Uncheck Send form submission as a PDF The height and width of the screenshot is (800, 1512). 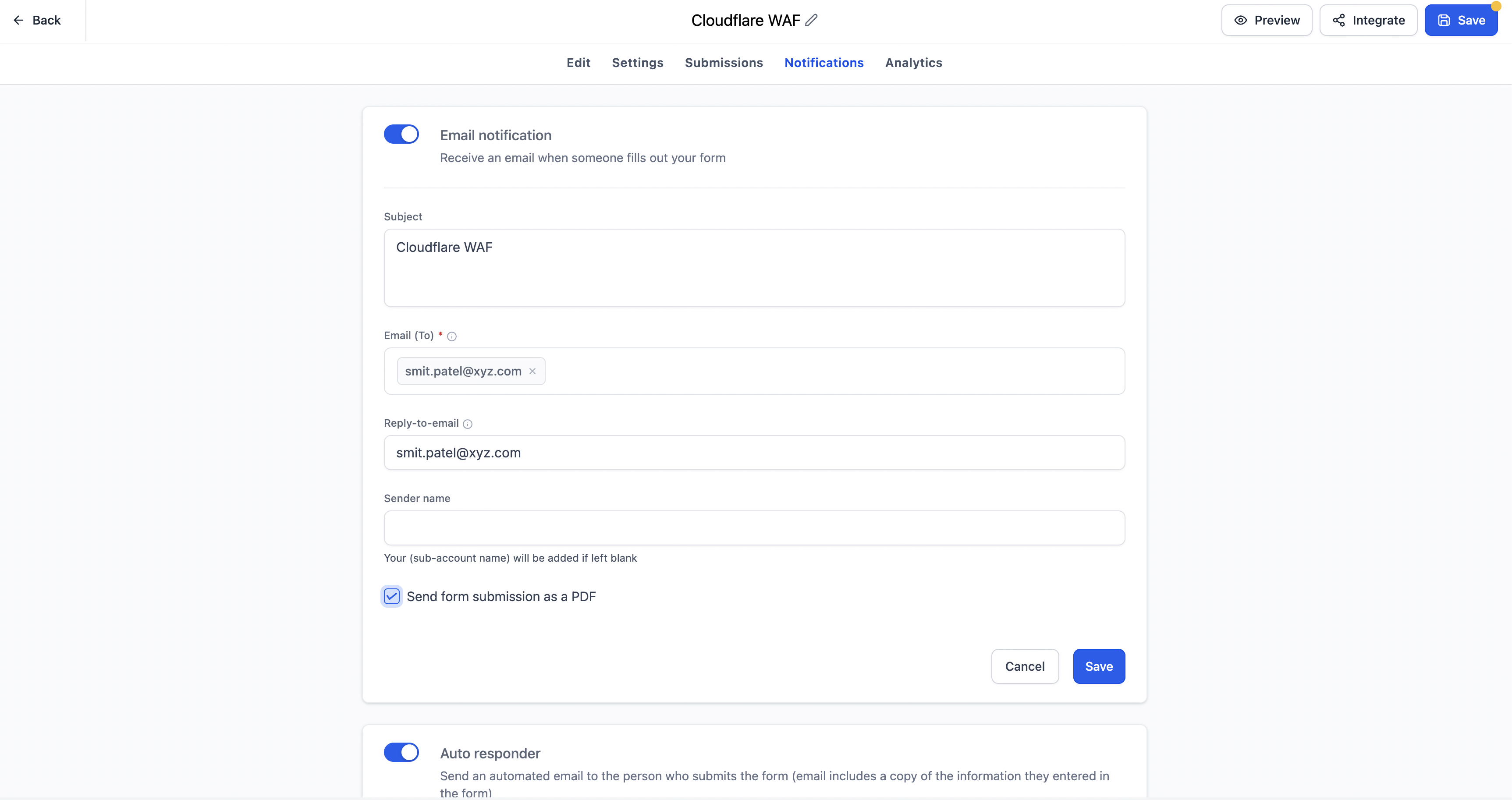[x=391, y=596]
